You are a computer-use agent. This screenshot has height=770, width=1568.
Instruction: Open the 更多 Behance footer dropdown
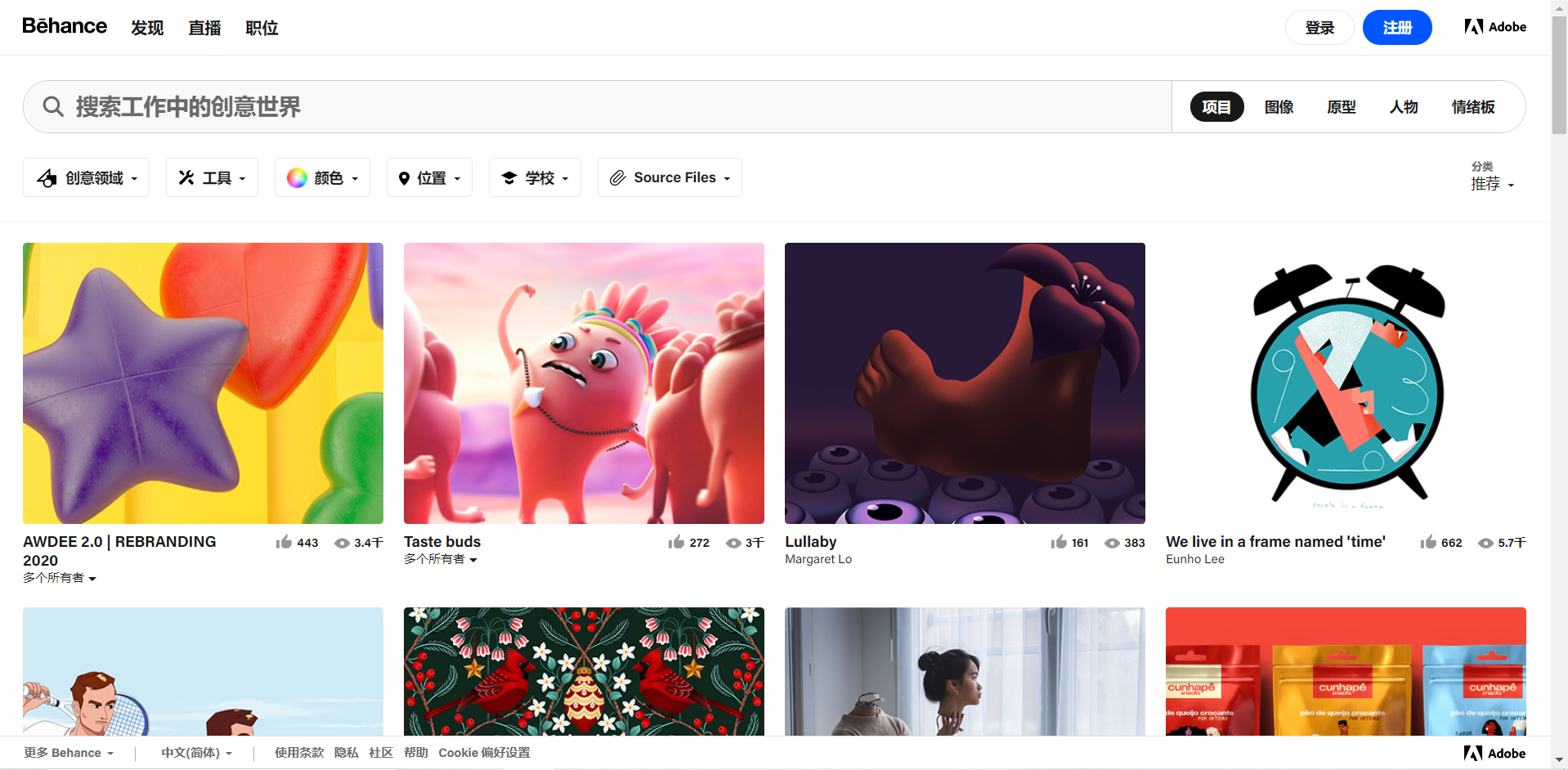point(69,752)
